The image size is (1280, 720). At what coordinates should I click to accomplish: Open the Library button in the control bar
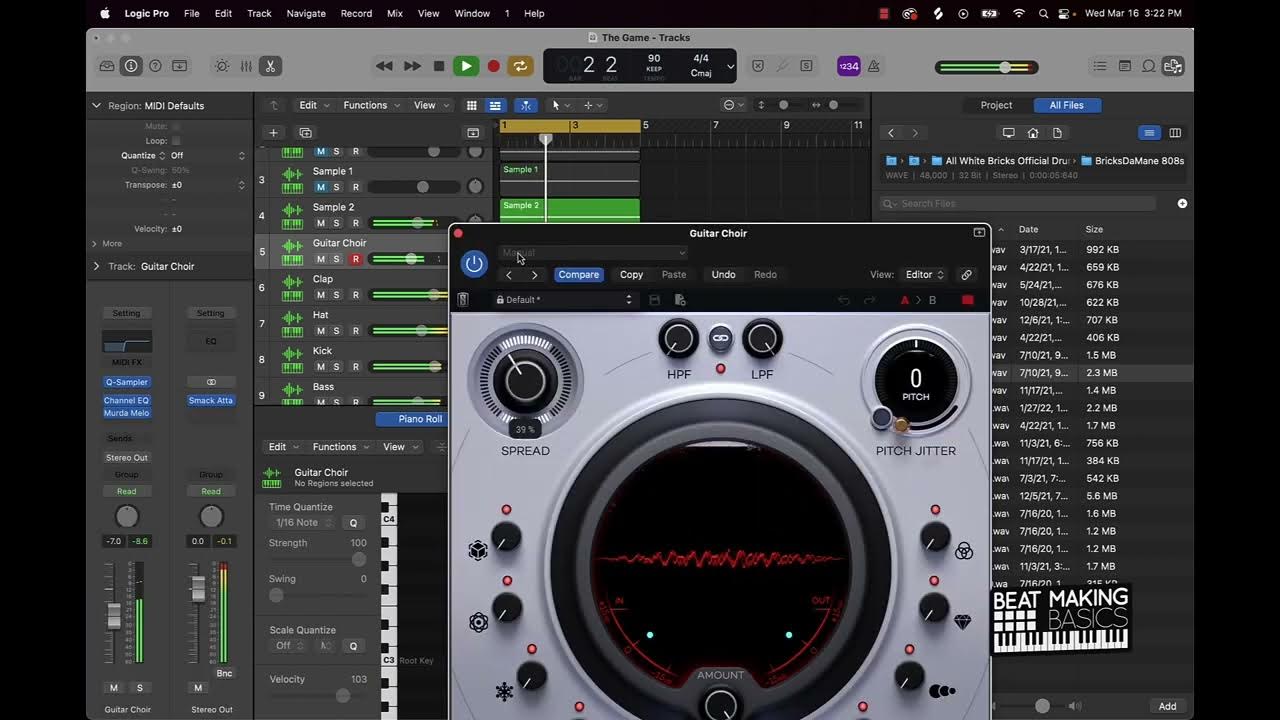[x=107, y=66]
